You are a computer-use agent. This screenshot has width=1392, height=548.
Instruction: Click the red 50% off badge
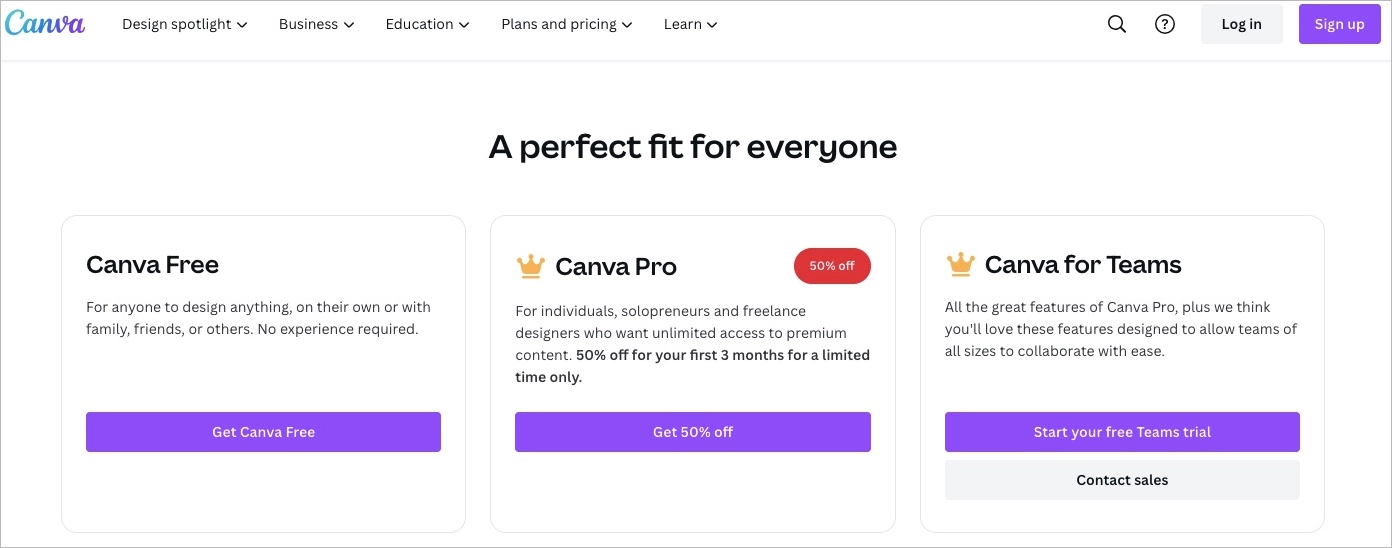pos(832,266)
